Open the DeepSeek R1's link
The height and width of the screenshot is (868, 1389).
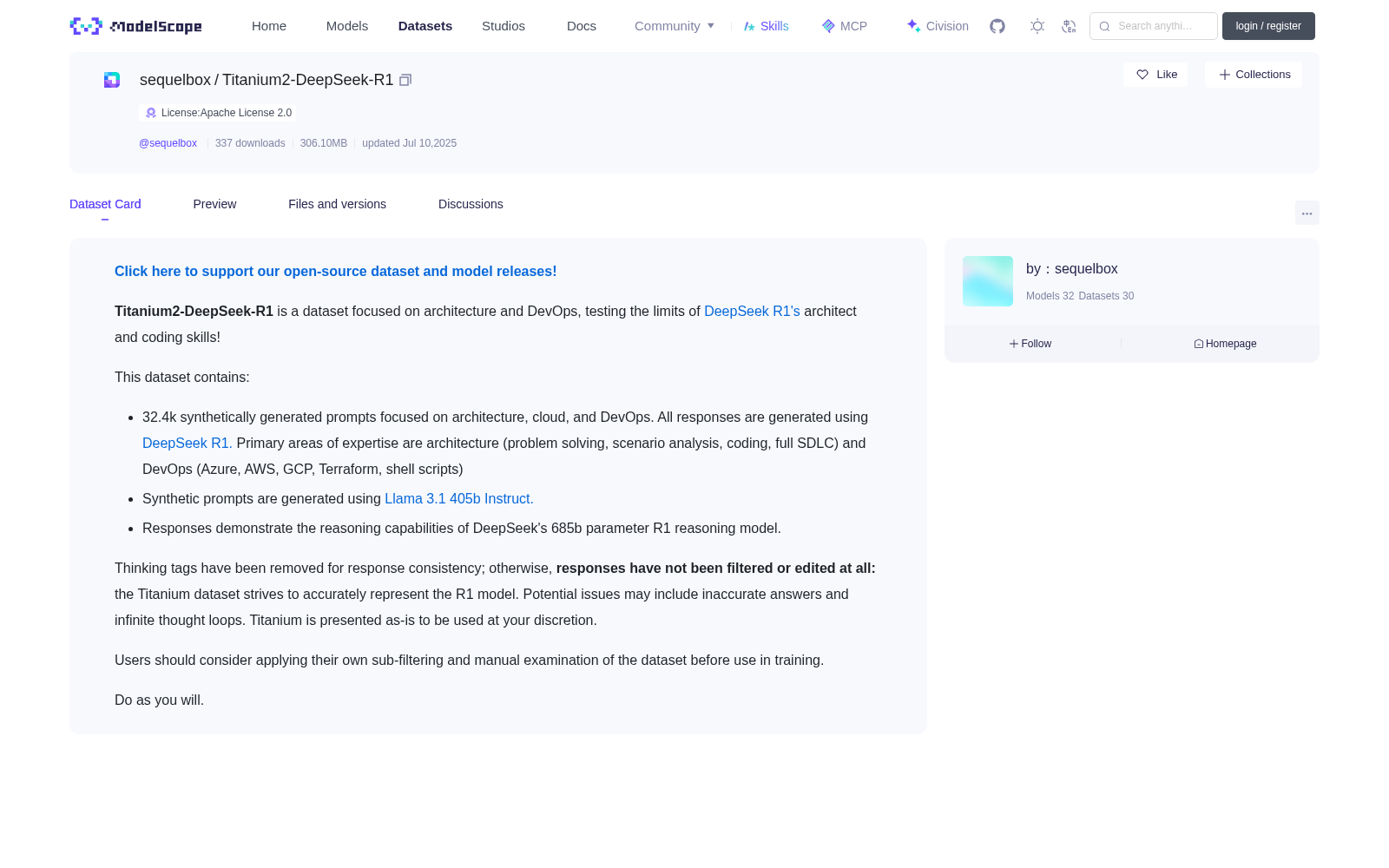click(x=752, y=311)
